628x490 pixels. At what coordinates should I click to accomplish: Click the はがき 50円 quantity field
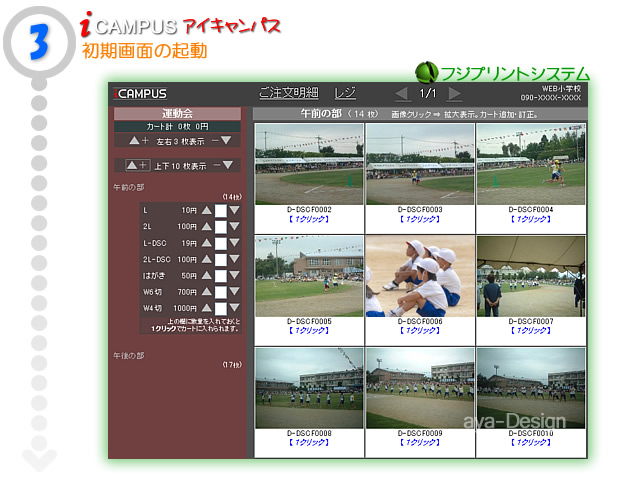pyautogui.click(x=221, y=276)
